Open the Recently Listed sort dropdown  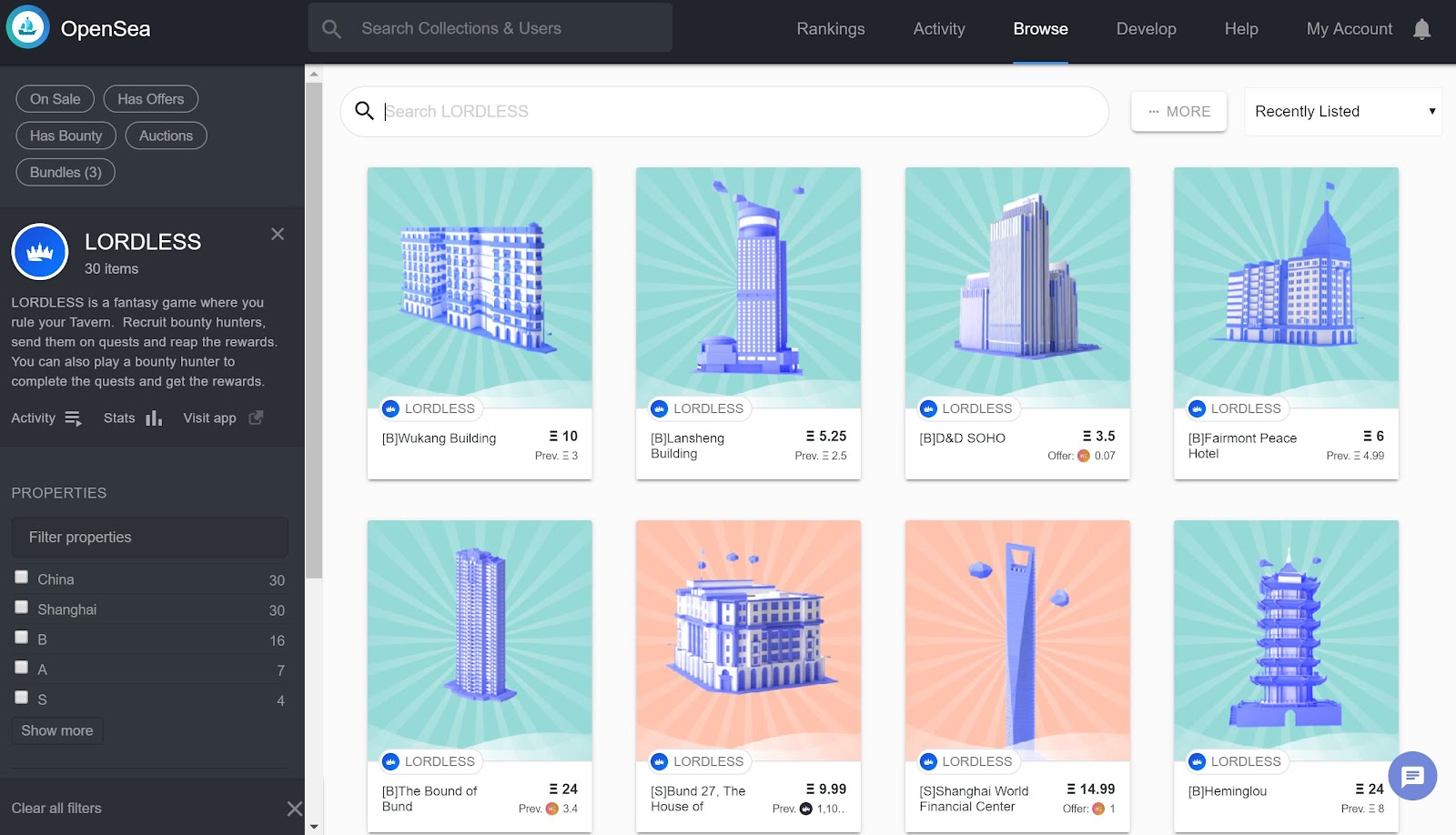click(1343, 112)
